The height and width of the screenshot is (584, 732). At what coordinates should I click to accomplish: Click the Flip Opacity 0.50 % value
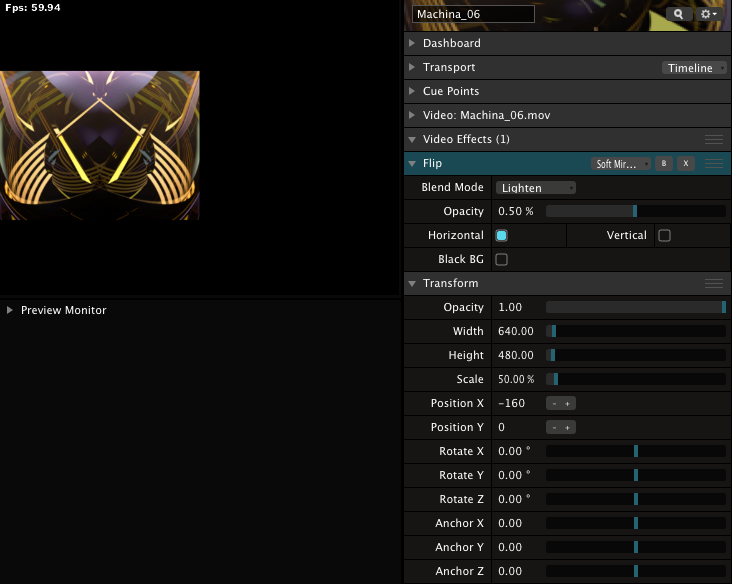515,211
